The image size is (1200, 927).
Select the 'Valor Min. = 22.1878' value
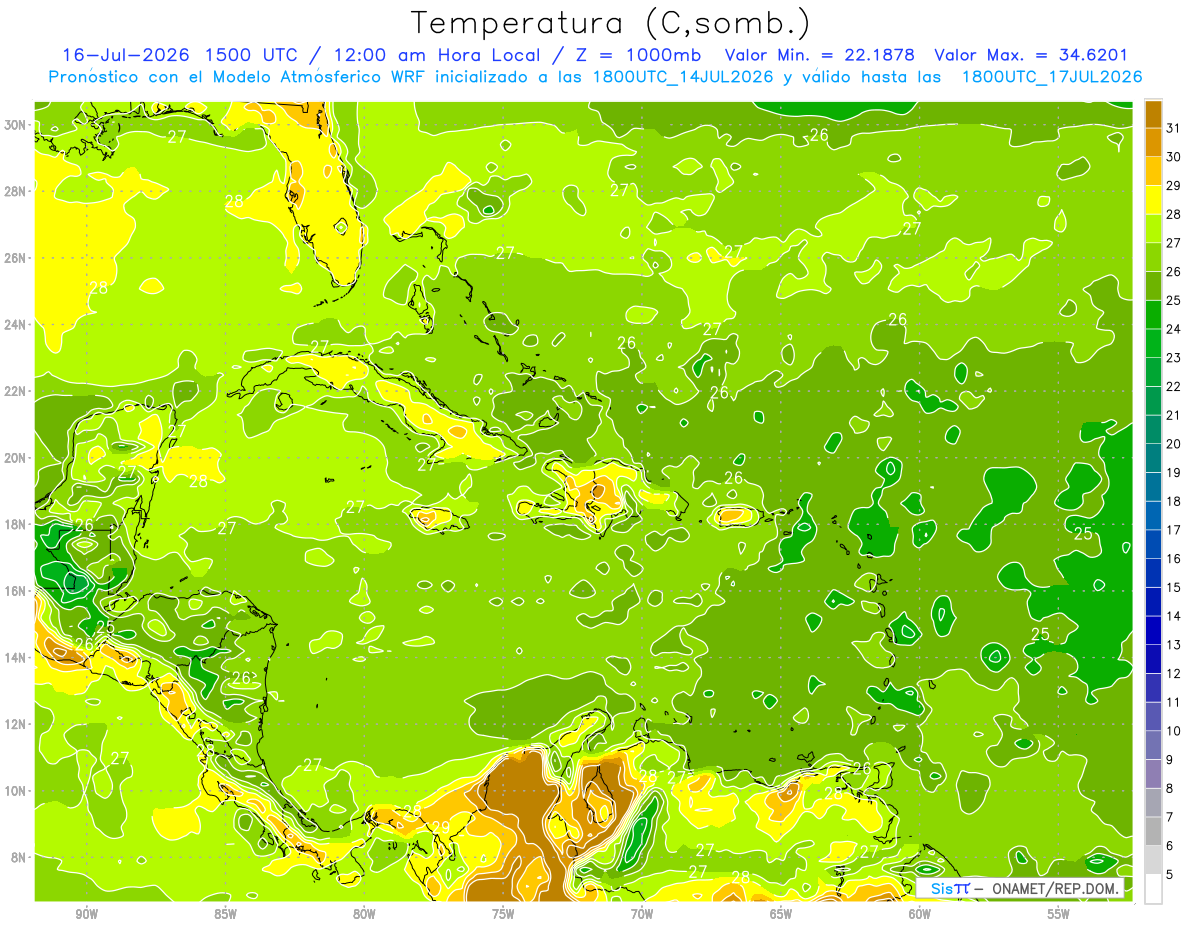[x=820, y=54]
